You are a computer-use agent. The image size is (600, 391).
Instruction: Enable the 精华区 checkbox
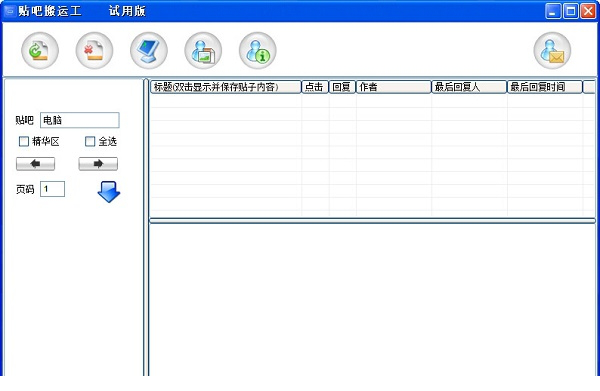pos(24,142)
